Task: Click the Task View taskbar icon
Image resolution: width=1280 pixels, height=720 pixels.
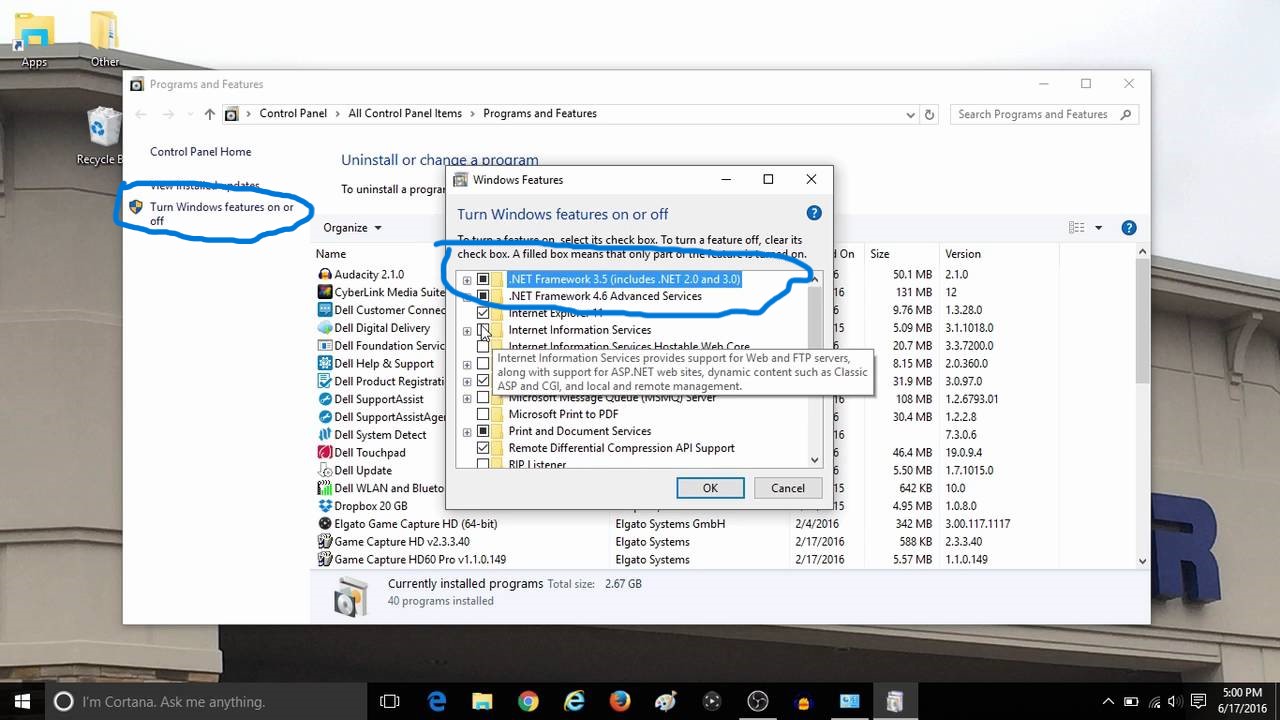Action: click(x=390, y=702)
